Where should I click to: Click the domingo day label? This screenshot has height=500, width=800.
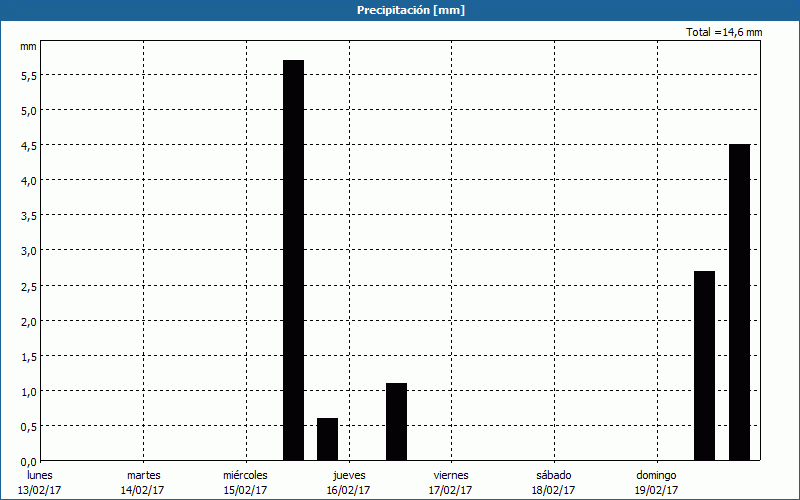coord(656,475)
